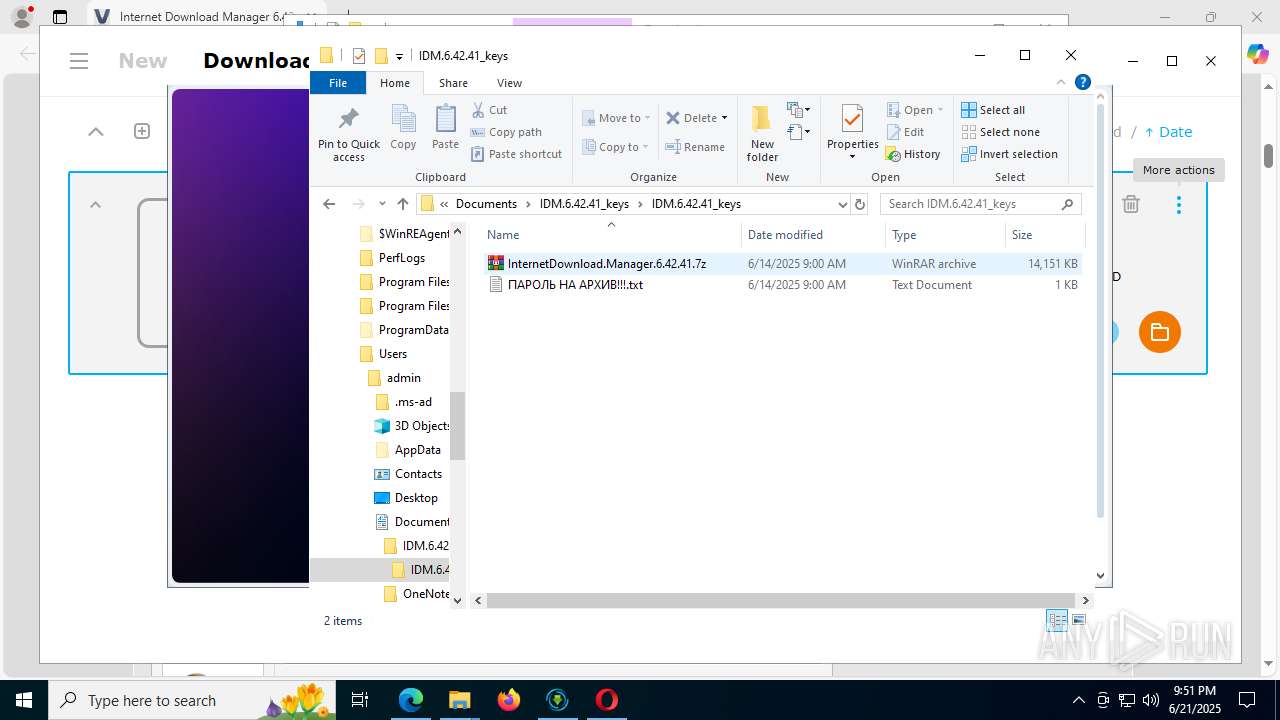Screen dimensions: 1280x720
Task: Open hamburger menu in Downloads window
Action: tap(80, 61)
